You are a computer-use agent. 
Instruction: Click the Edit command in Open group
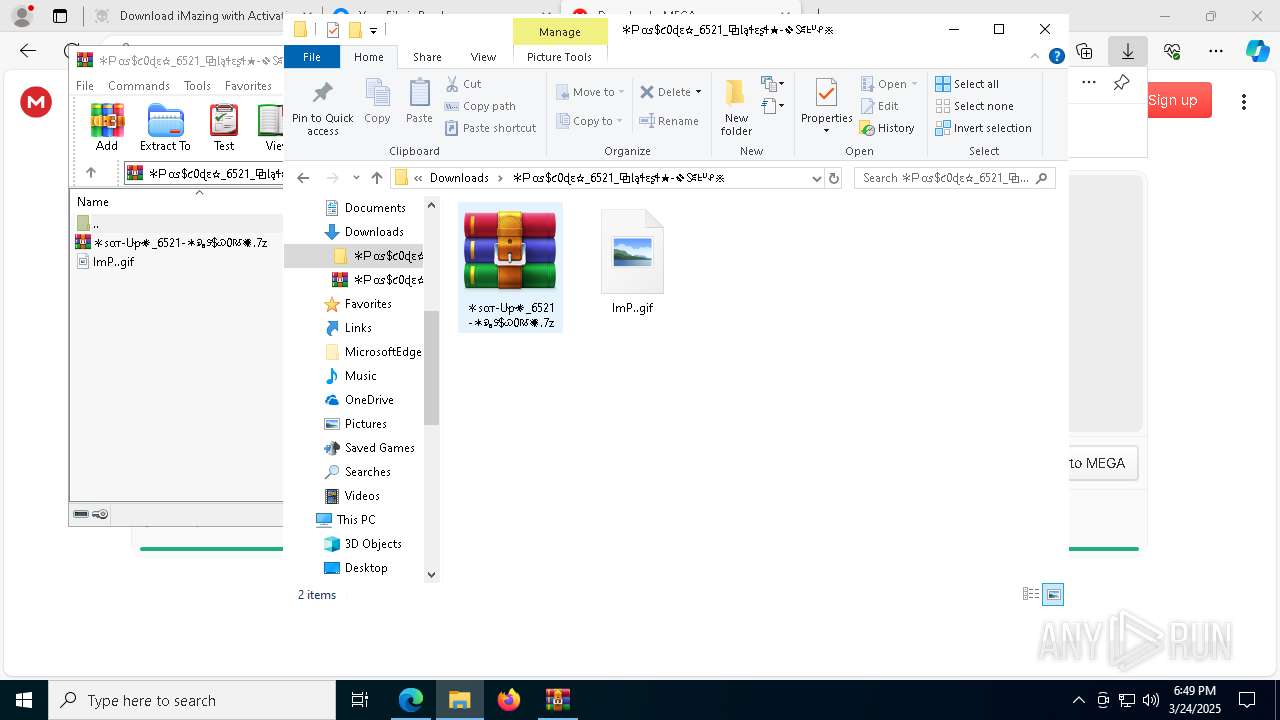coord(879,106)
